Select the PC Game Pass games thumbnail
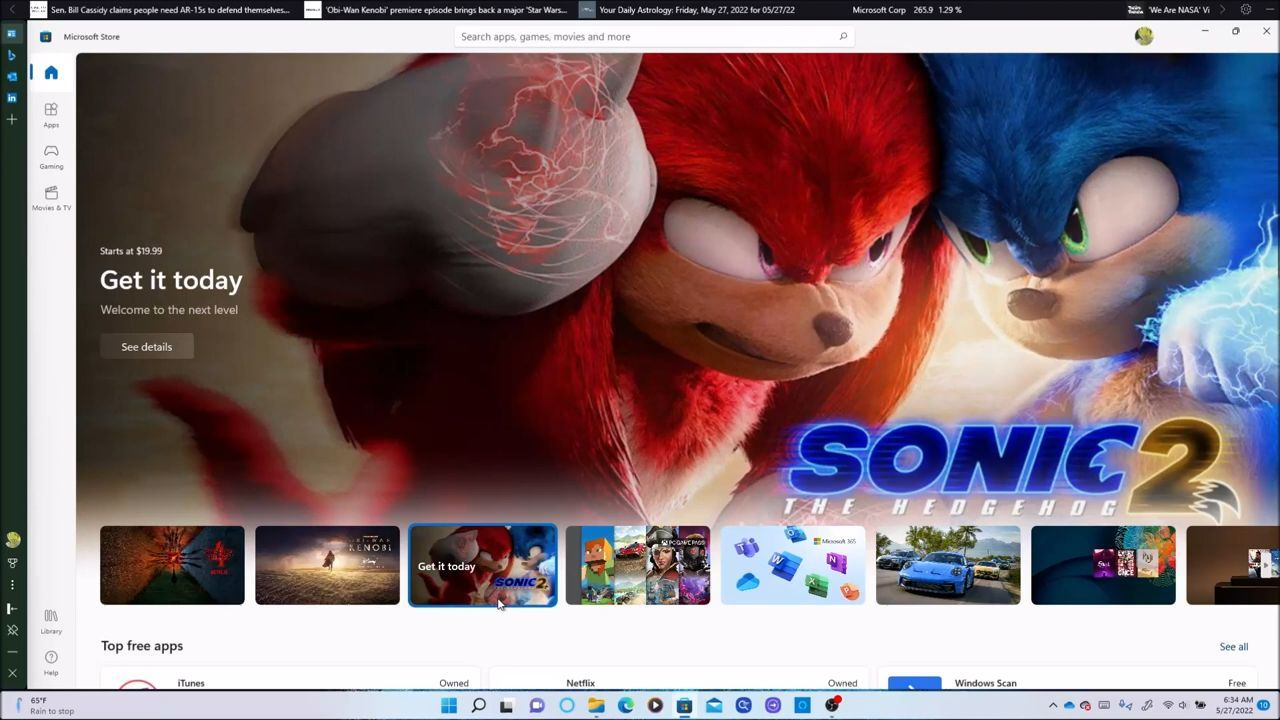Screen dimensions: 1280x720 (x=638, y=565)
